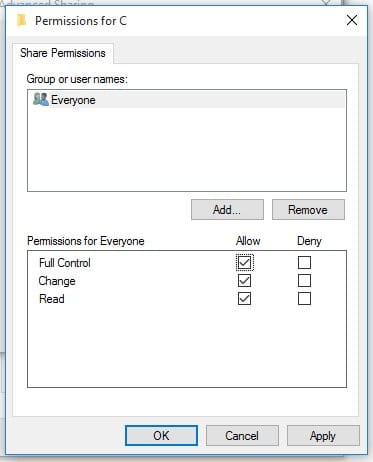Close the Permissions for C dialog
The width and height of the screenshot is (373, 462).
coord(352,20)
